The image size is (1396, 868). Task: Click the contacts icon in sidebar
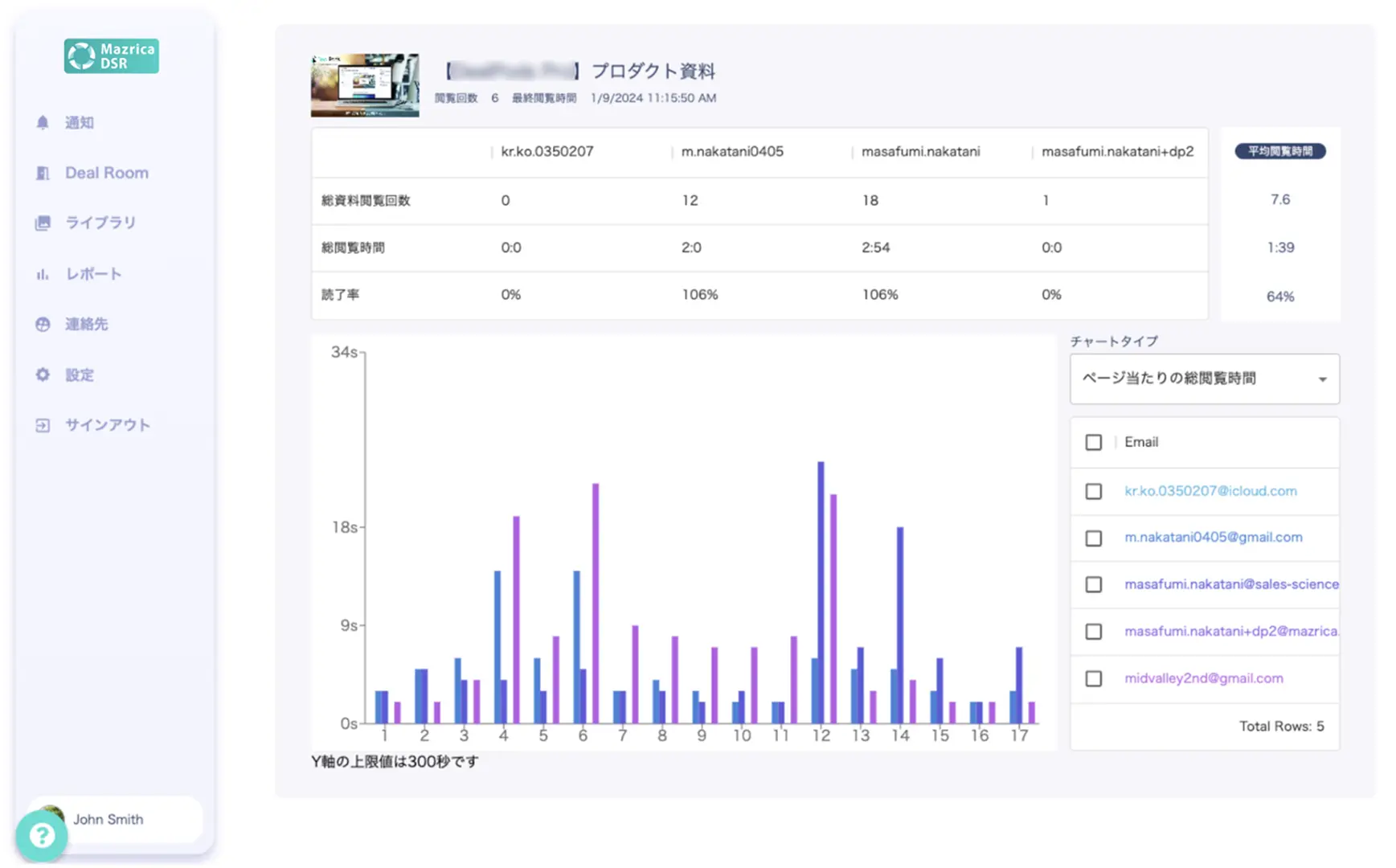(43, 324)
